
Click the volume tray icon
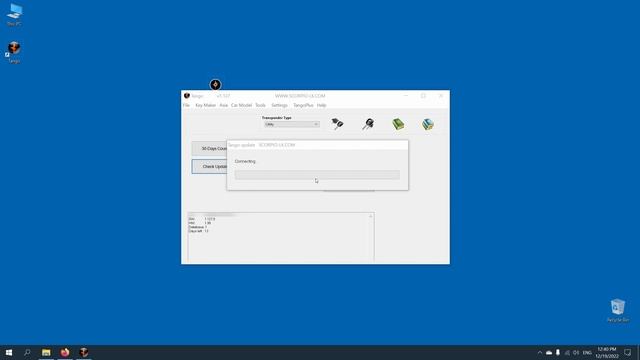tap(576, 353)
